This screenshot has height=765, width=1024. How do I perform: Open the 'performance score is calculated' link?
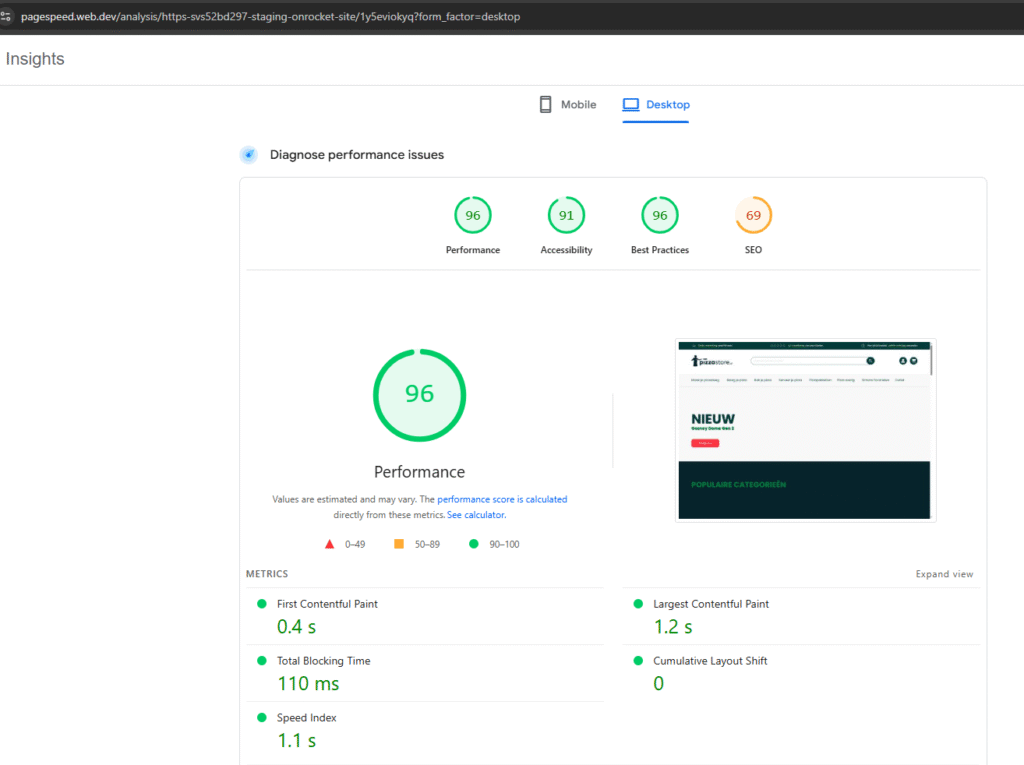[x=502, y=499]
